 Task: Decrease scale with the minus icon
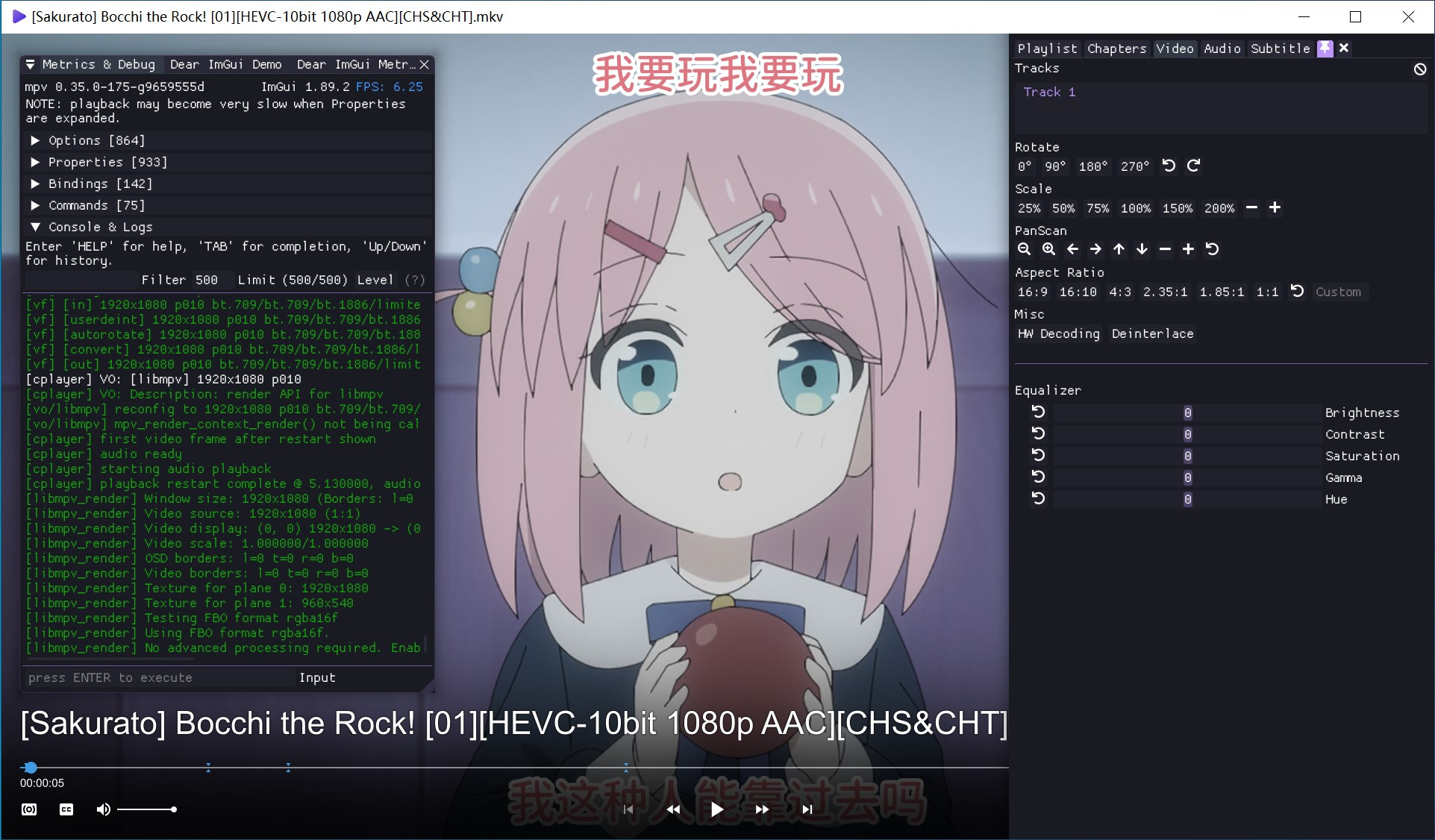pos(1251,207)
